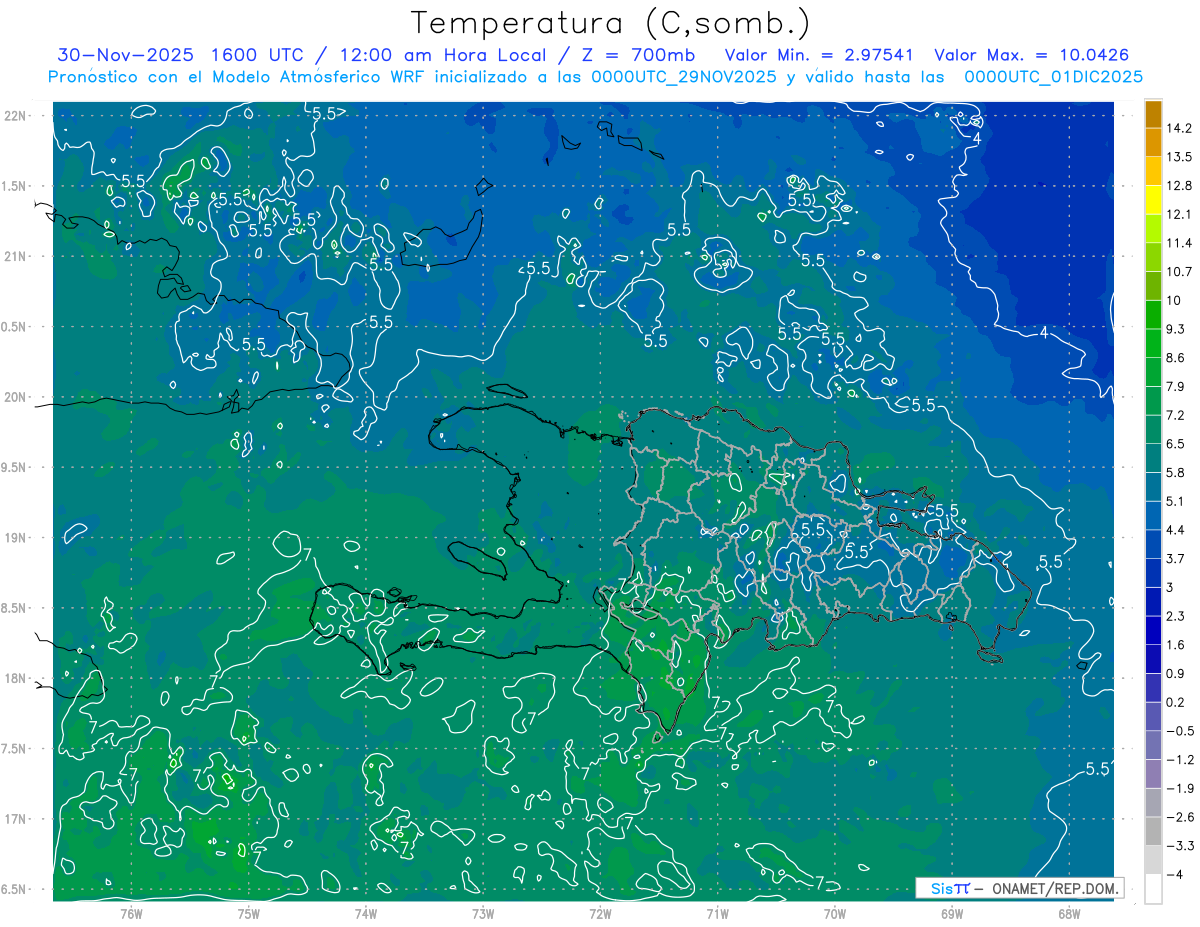
Task: Click the '20N' latitude axis label
Action: click(15, 397)
